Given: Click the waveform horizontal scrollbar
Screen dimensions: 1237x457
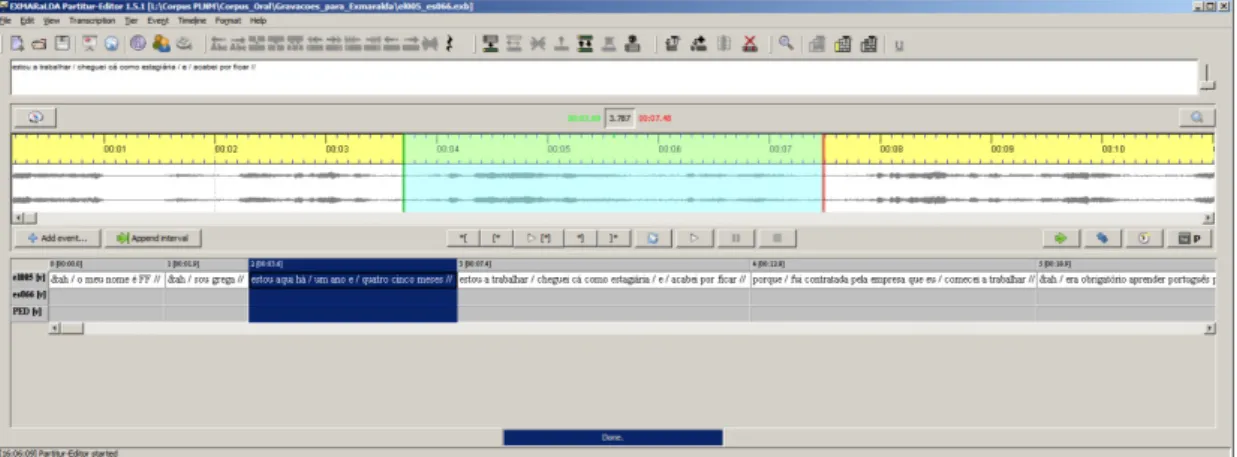Looking at the screenshot, I should 613,218.
